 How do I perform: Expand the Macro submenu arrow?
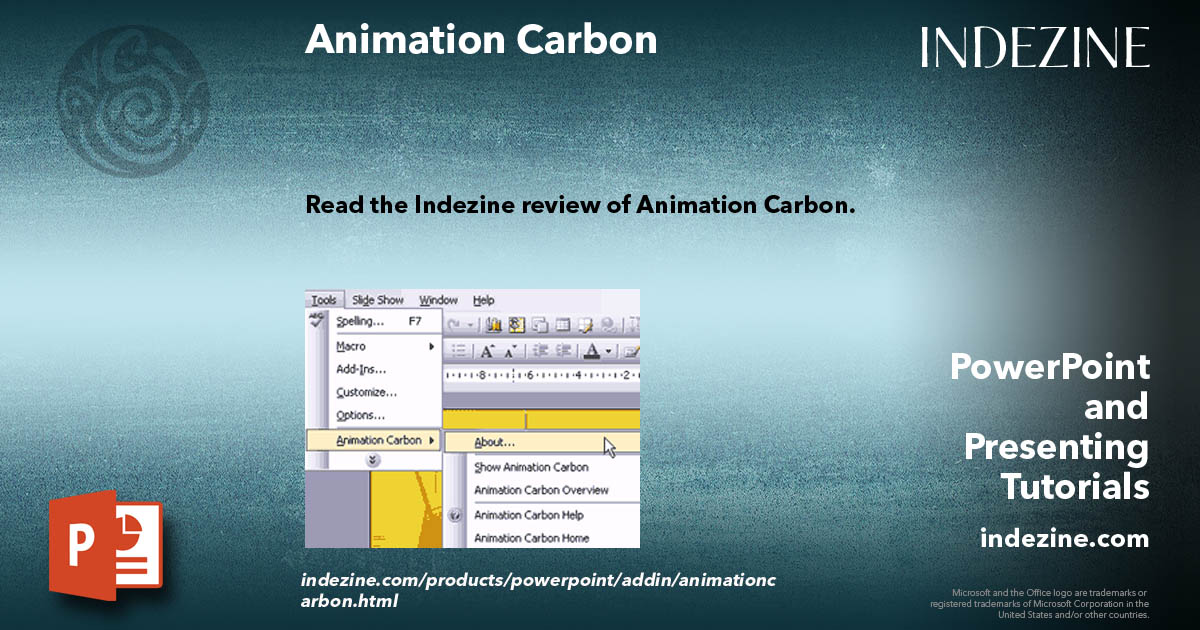pyautogui.click(x=432, y=347)
